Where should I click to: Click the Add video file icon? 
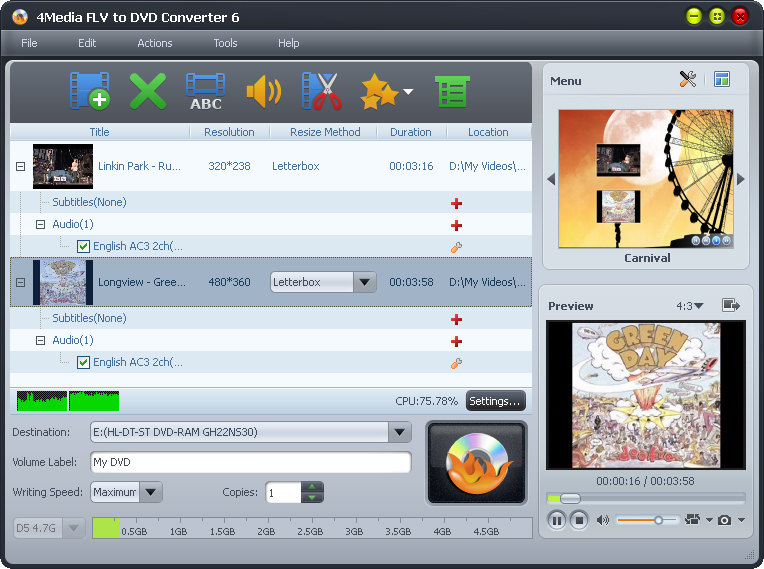[89, 91]
